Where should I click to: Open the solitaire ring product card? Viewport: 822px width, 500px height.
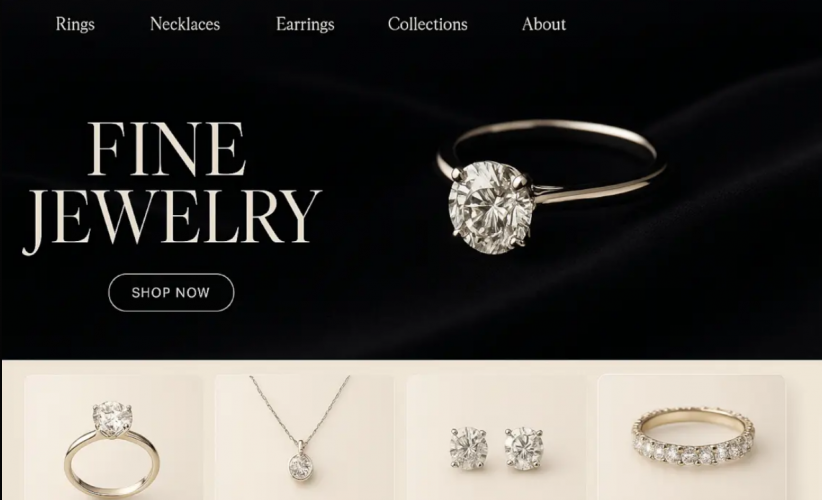113,438
